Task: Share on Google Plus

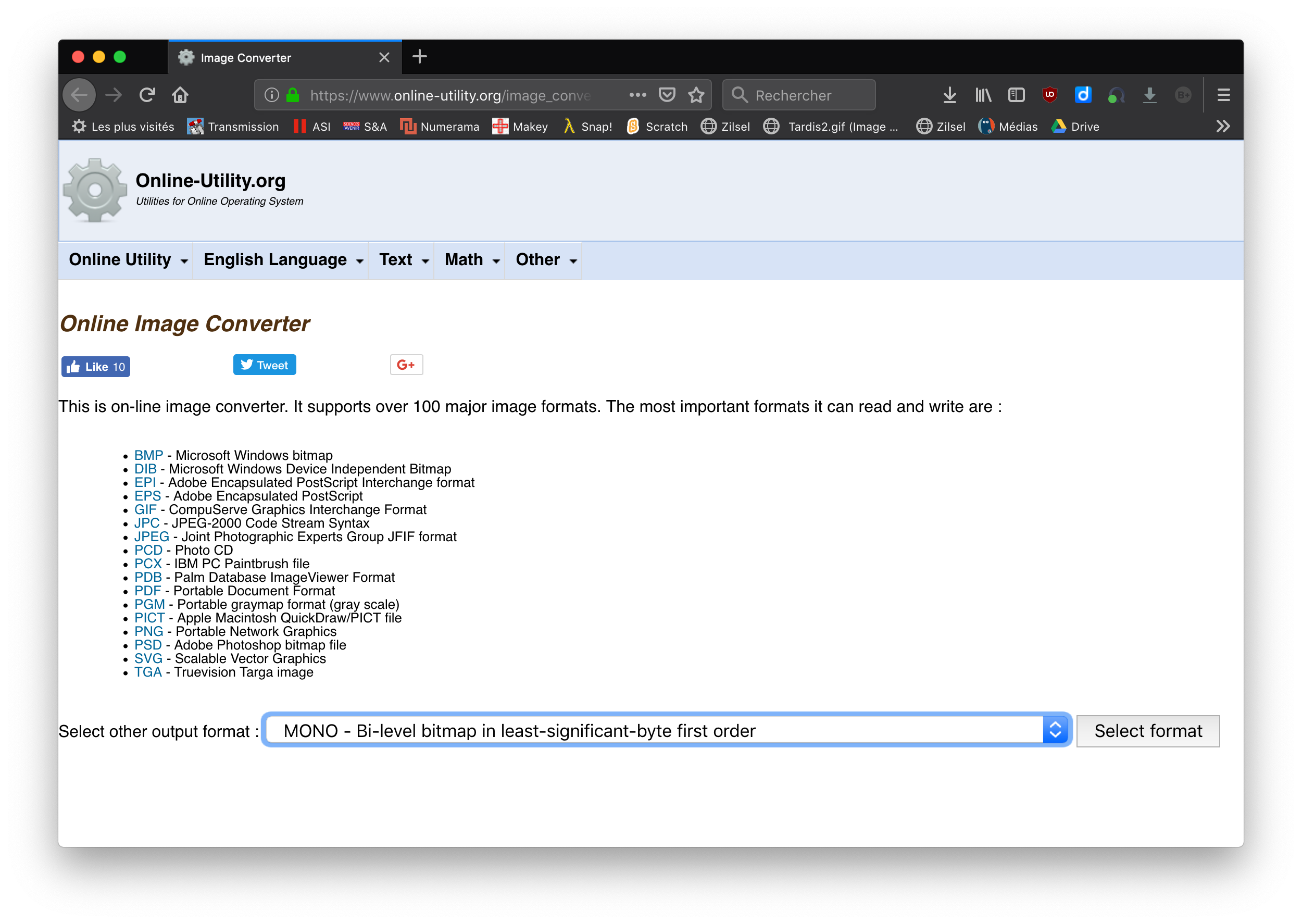Action: (x=406, y=365)
